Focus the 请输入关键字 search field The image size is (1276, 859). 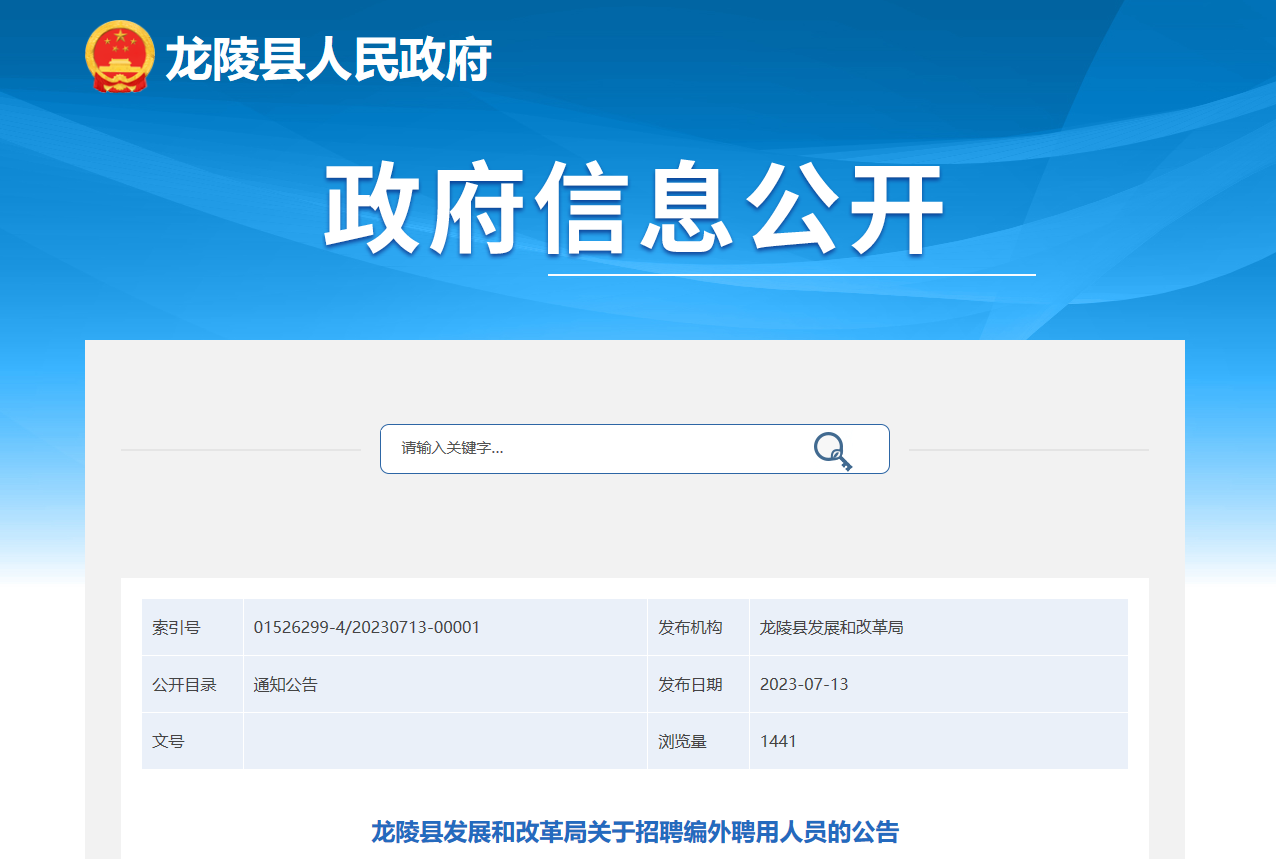(x=590, y=449)
